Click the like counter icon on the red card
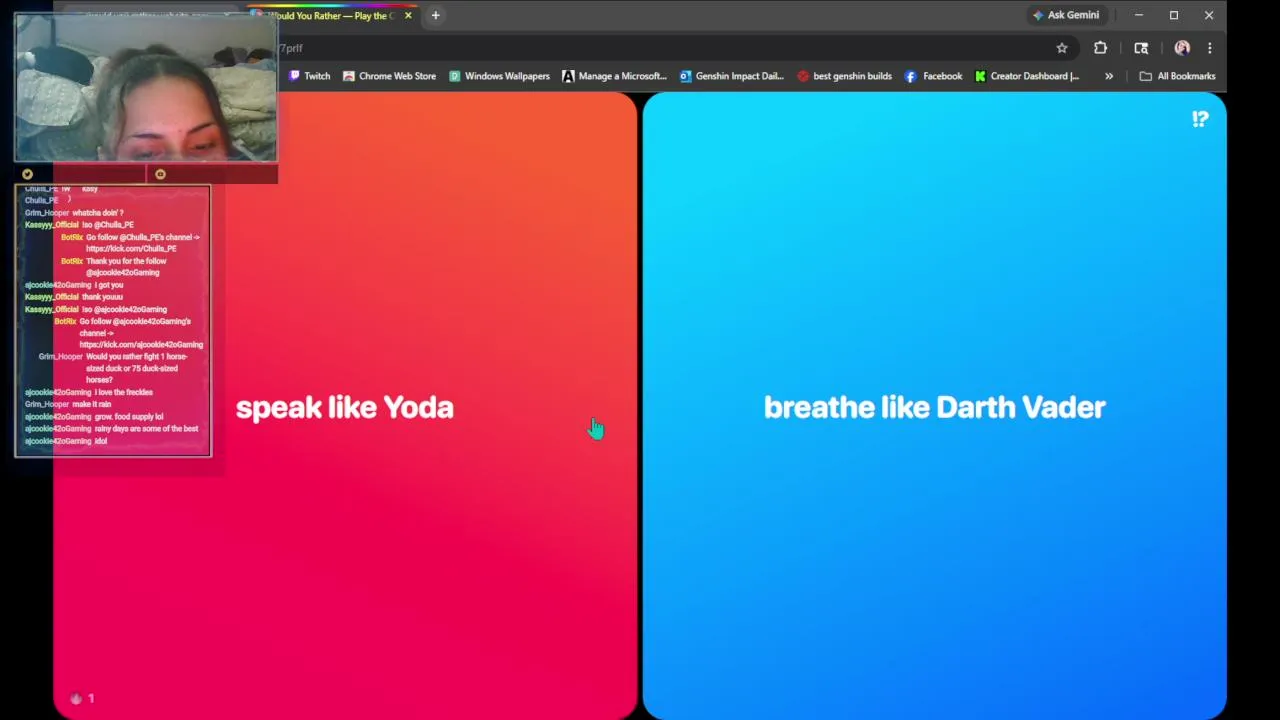 76,698
